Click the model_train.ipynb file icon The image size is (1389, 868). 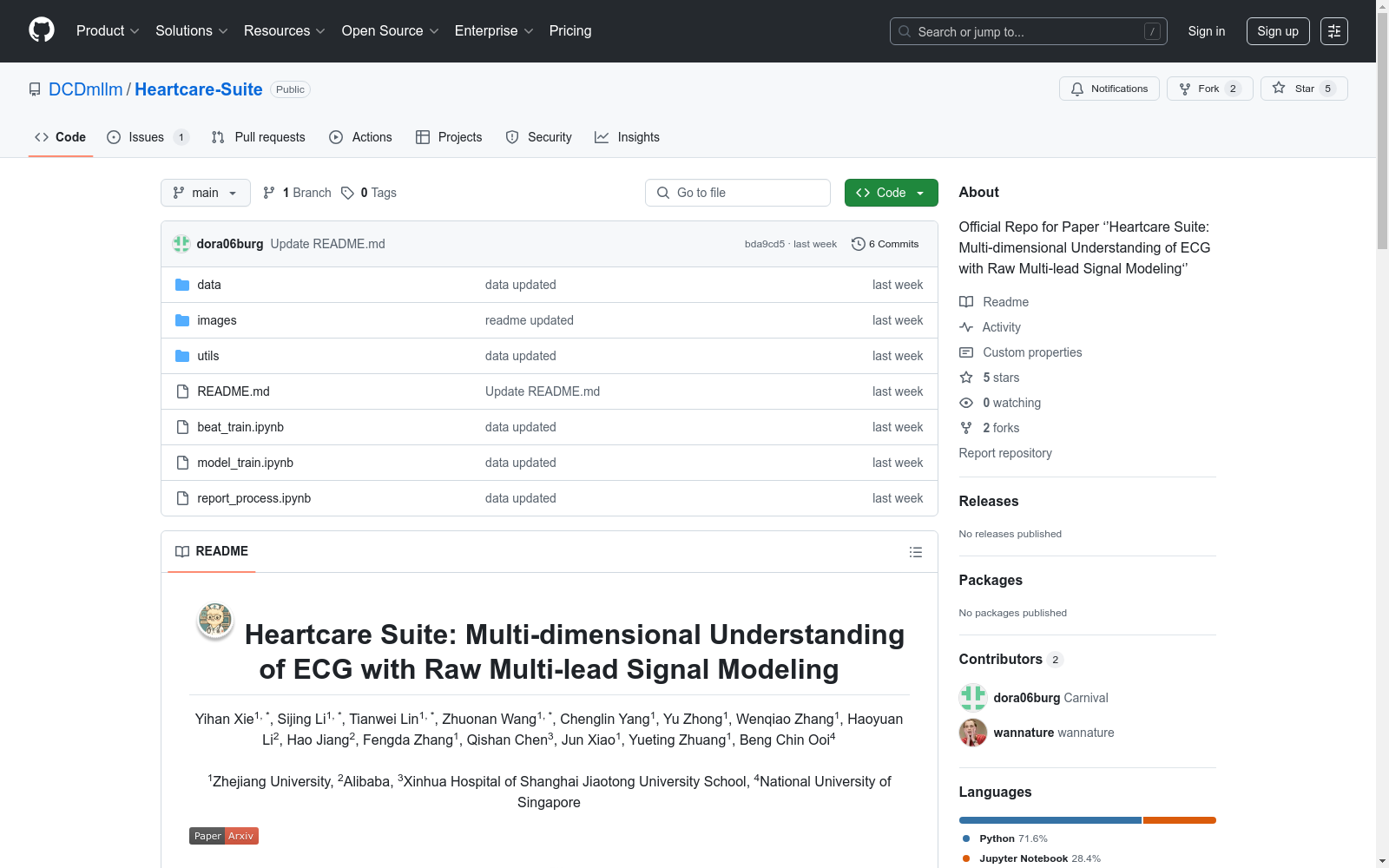tap(182, 463)
